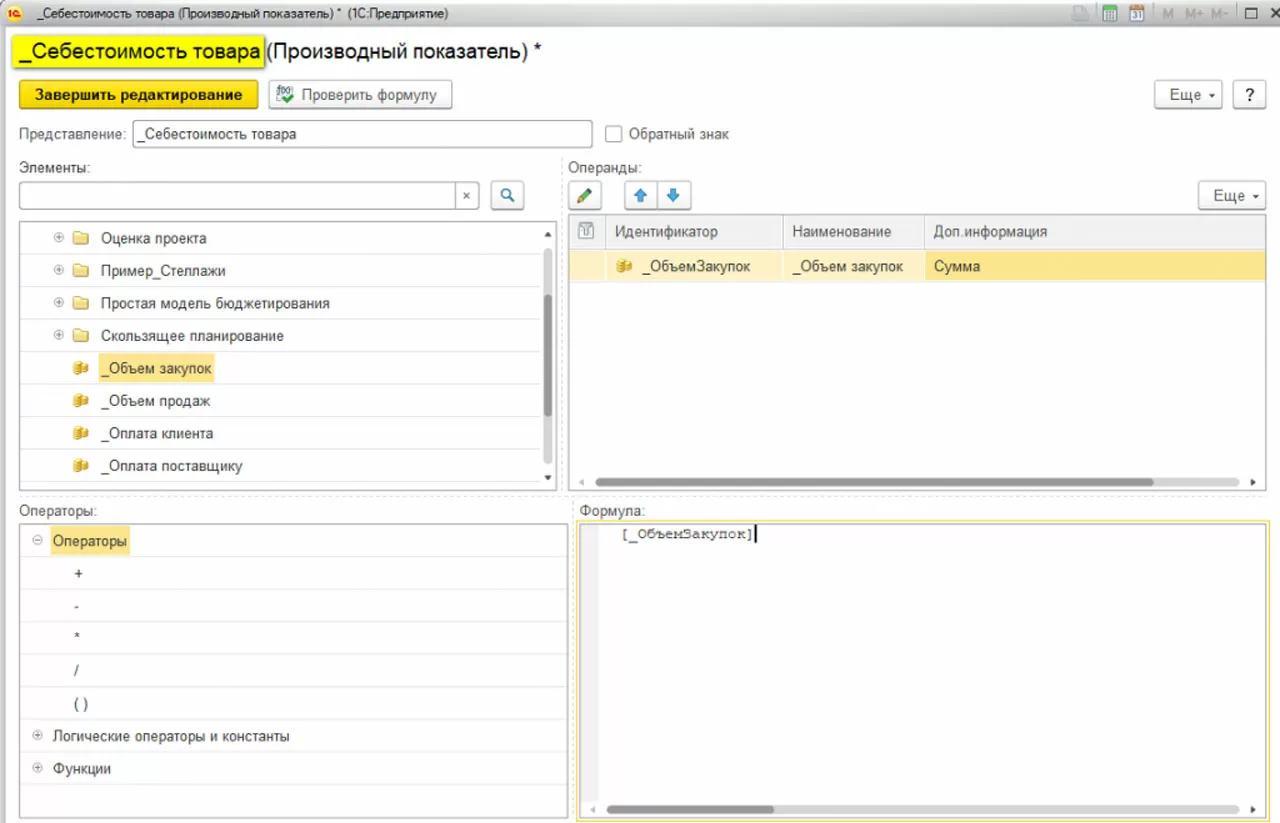The height and width of the screenshot is (823, 1280).
Task: Clear the elements search field with X
Action: coord(467,196)
